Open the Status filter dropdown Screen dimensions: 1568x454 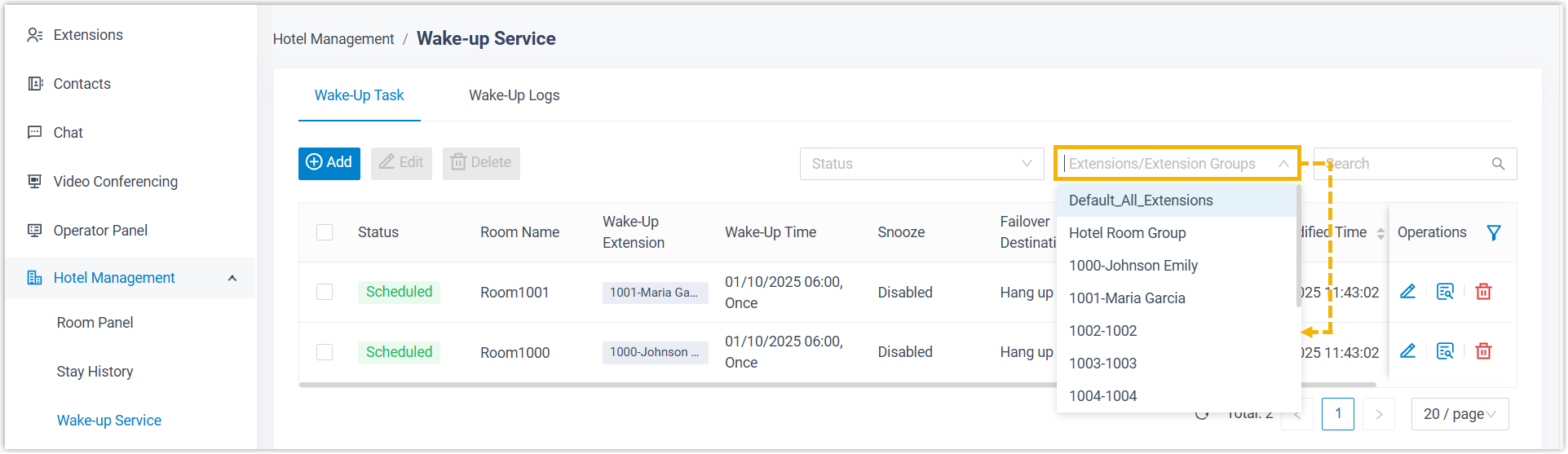pos(921,164)
